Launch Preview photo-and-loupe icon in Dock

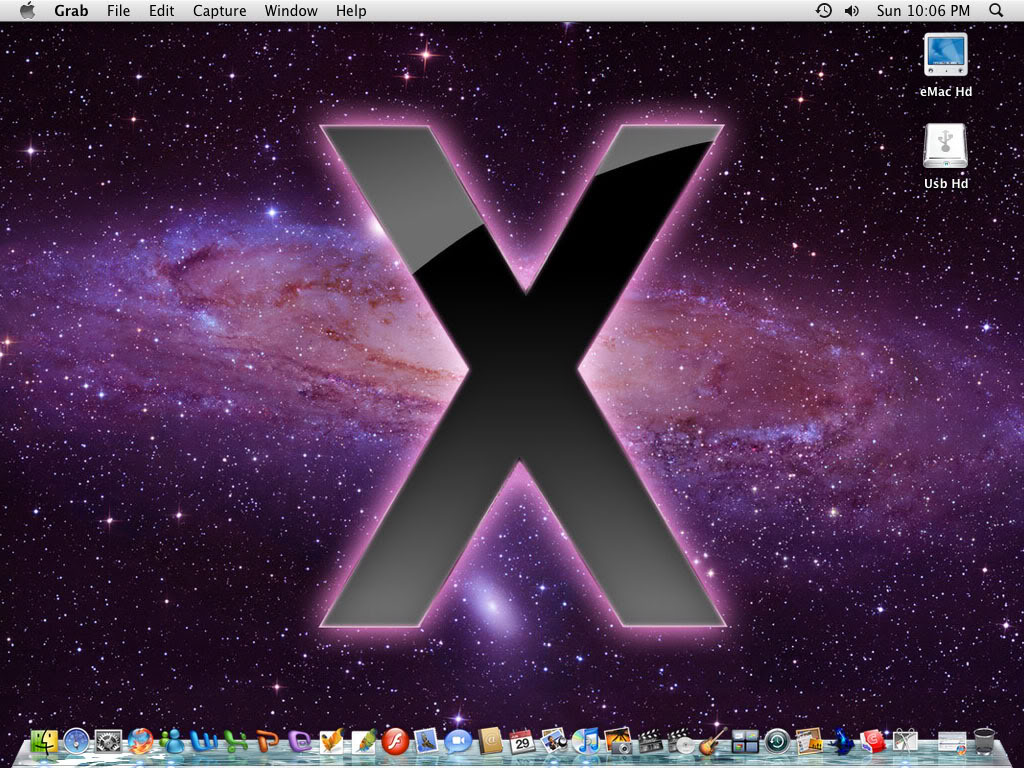tap(554, 742)
